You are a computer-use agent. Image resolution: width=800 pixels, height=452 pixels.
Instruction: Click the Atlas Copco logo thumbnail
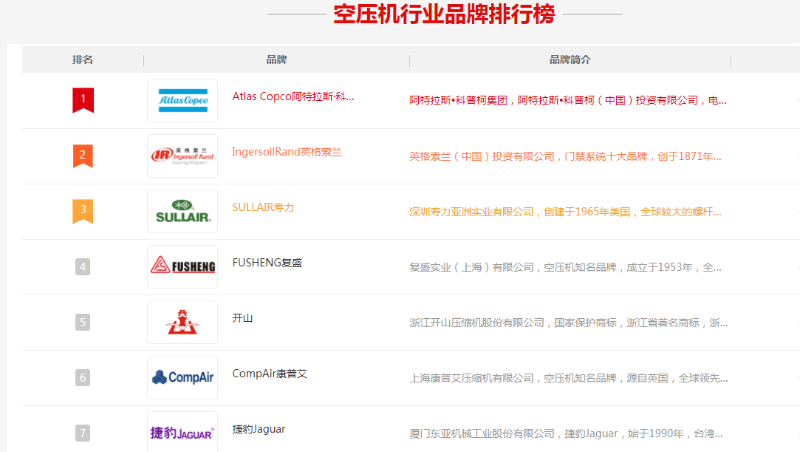183,101
